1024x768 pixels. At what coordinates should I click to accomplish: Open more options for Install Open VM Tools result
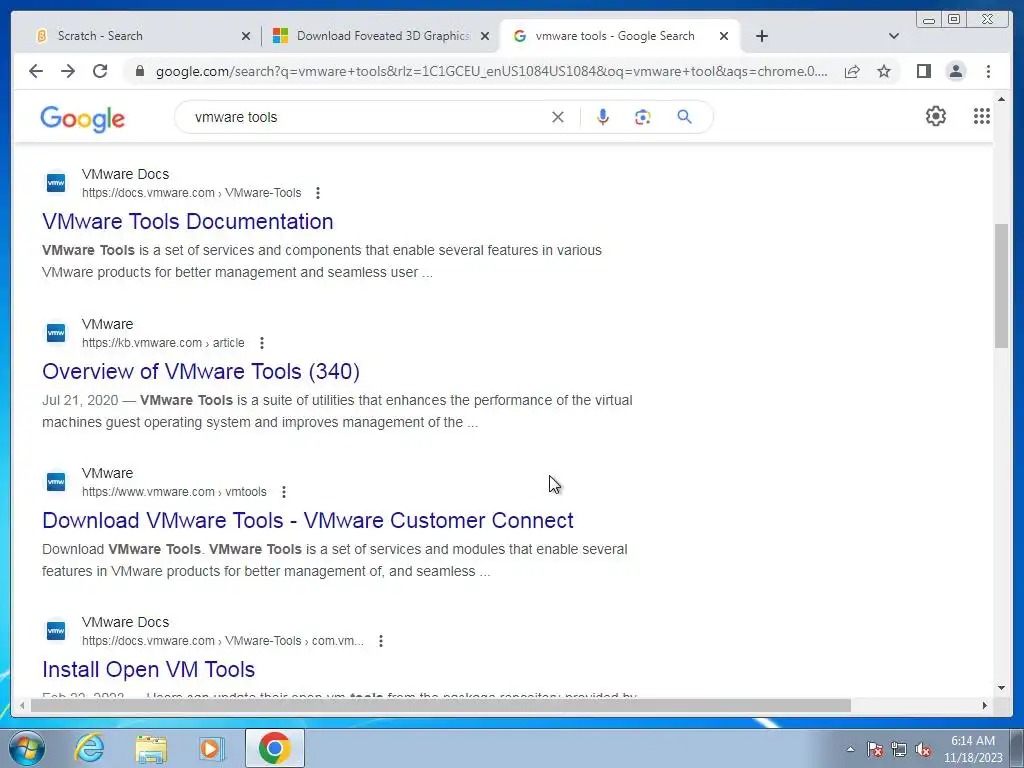pos(381,641)
